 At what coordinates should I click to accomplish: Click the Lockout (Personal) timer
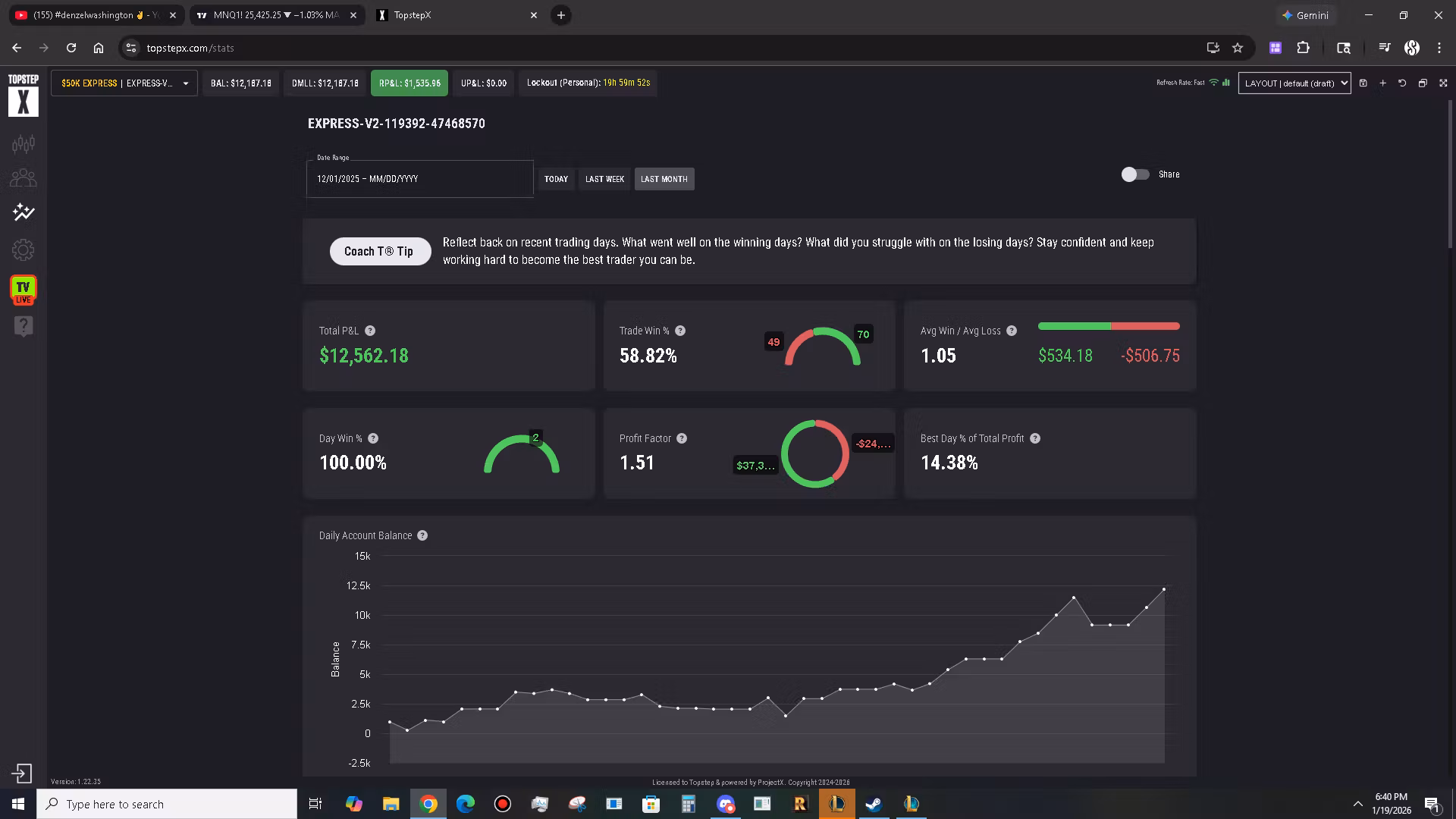pos(588,83)
